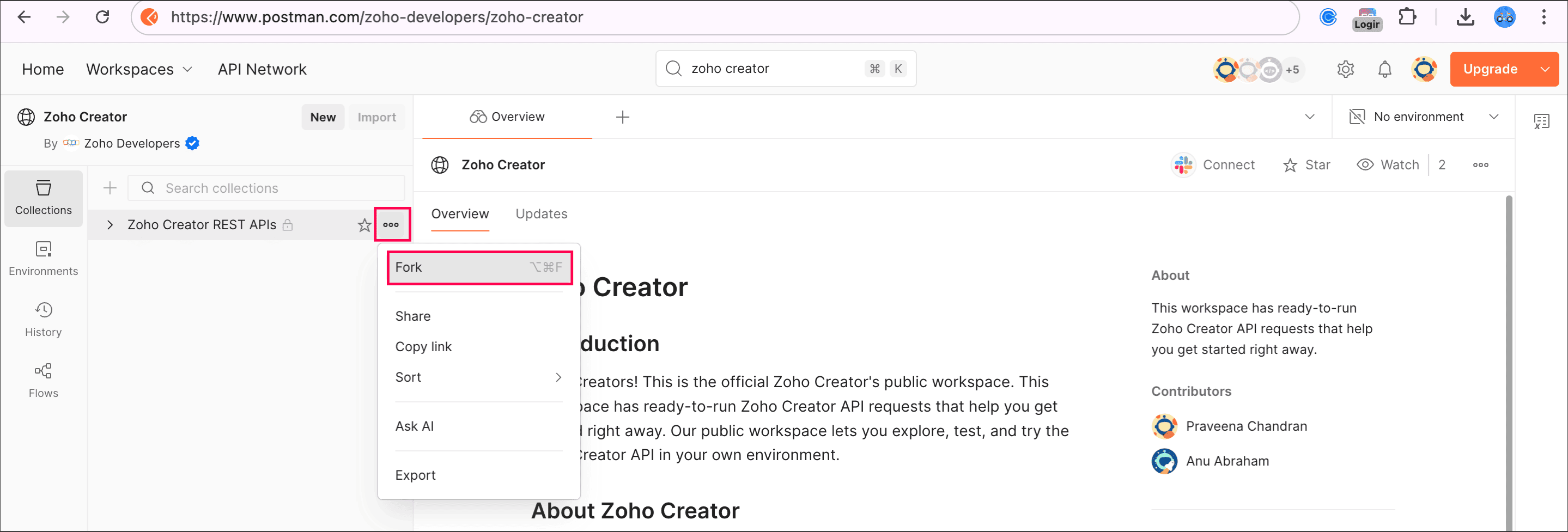Select Copy link in the context menu
The height and width of the screenshot is (532, 1568).
pos(478,347)
